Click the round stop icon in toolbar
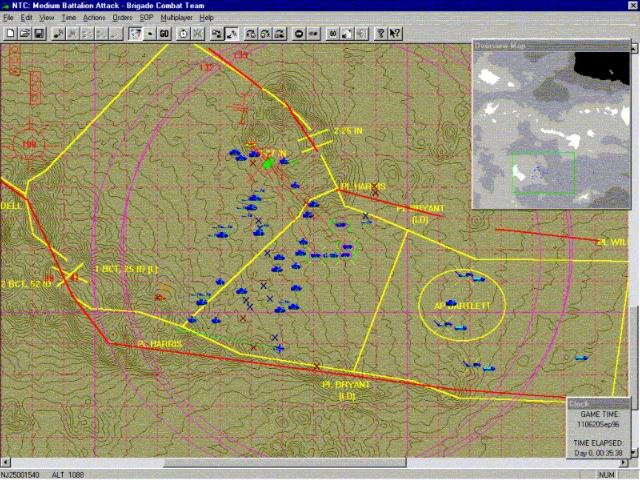Viewport: 640px width, 480px height. click(299, 33)
